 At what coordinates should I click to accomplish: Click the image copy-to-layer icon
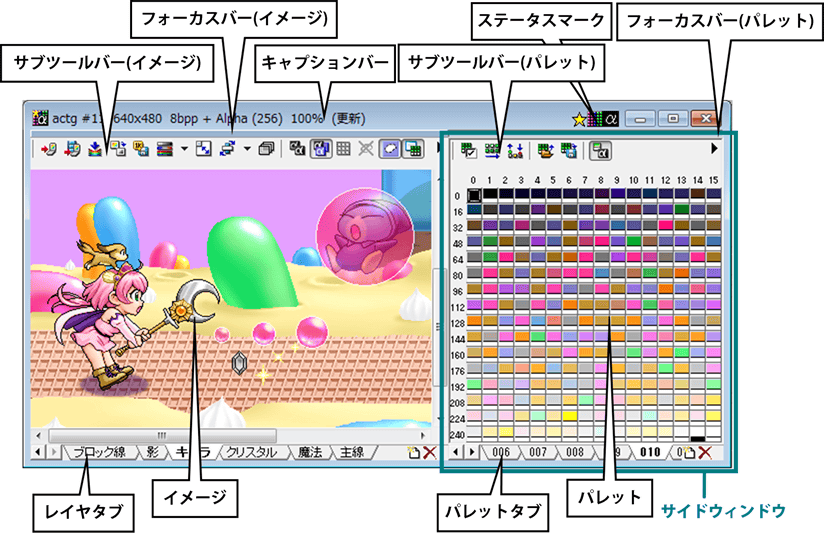coord(118,150)
